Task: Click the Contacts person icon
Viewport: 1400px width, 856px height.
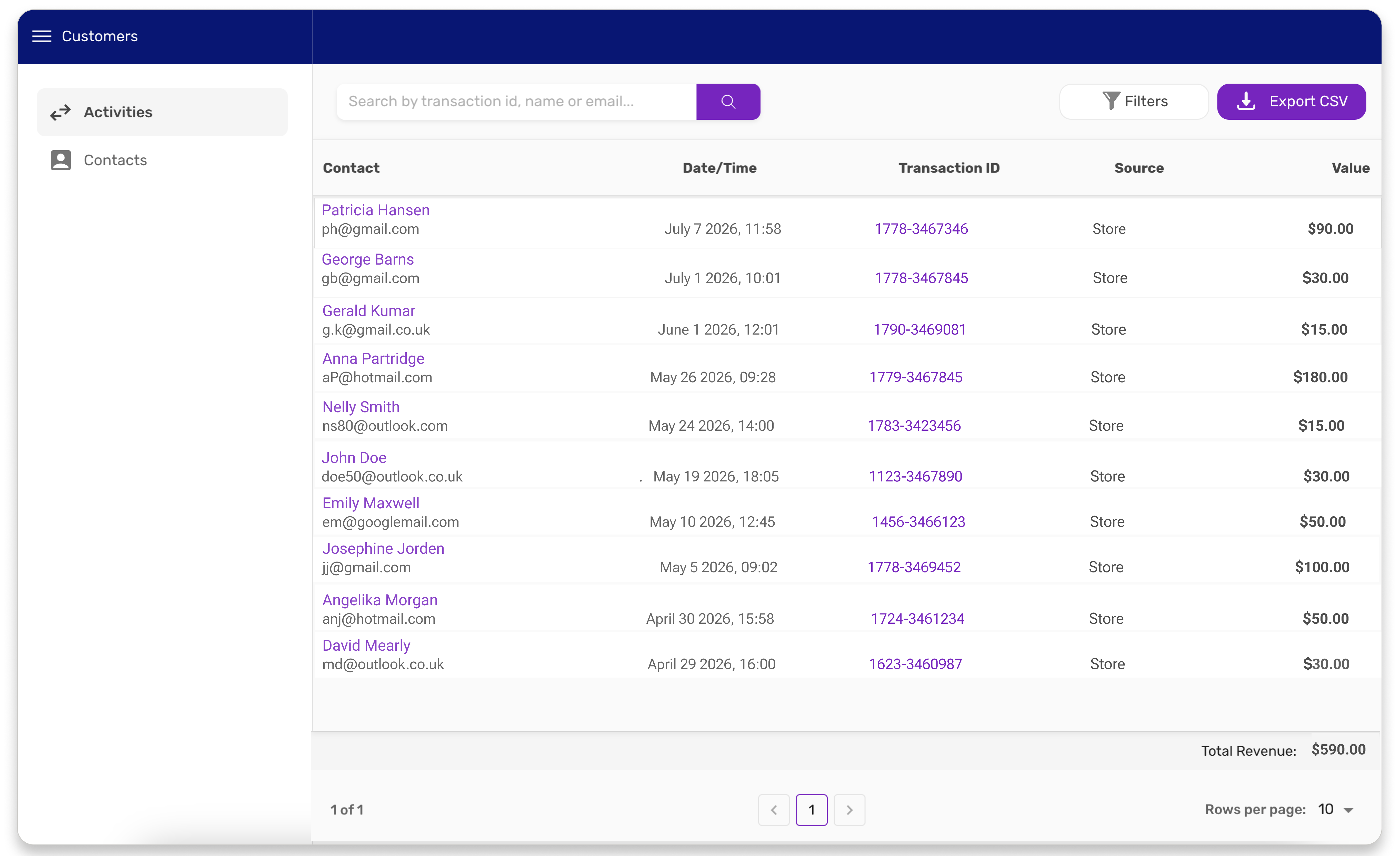Action: pyautogui.click(x=61, y=160)
